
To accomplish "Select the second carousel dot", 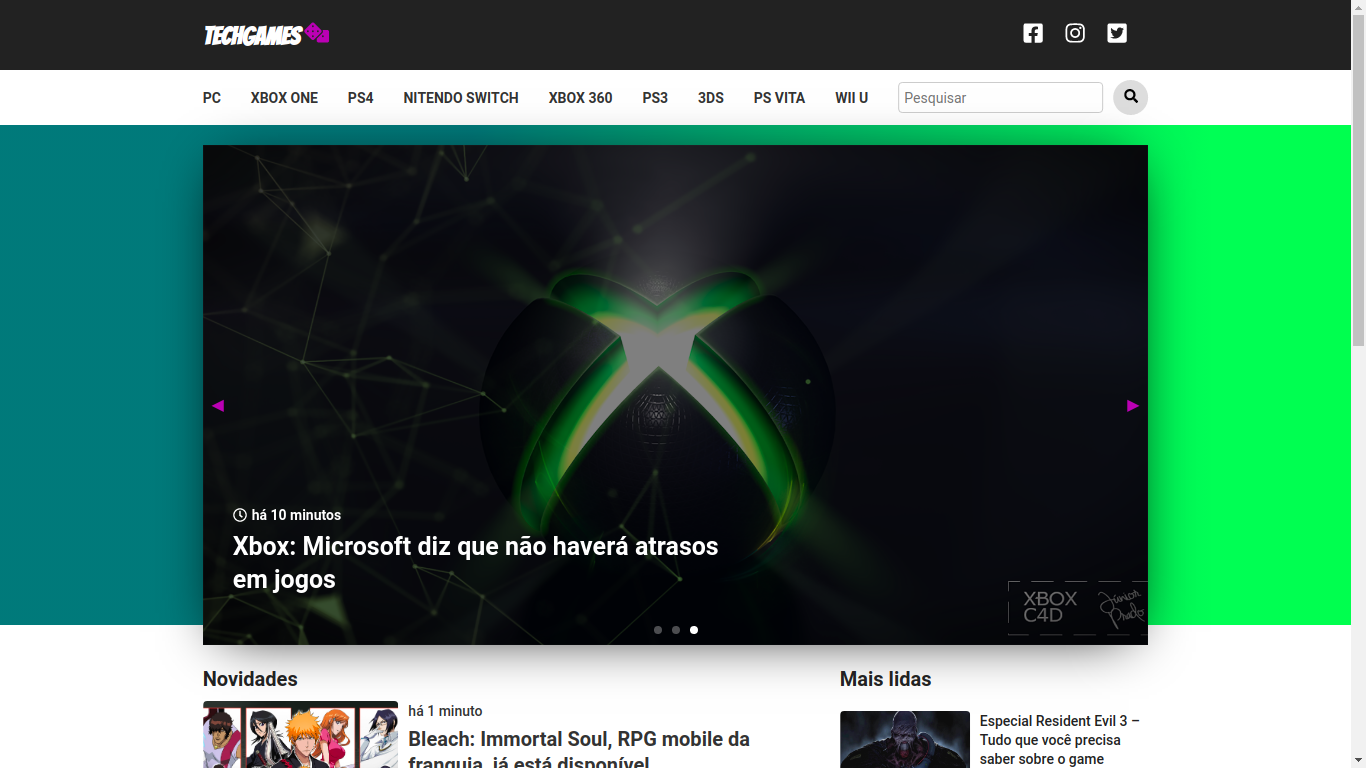I will pos(676,630).
